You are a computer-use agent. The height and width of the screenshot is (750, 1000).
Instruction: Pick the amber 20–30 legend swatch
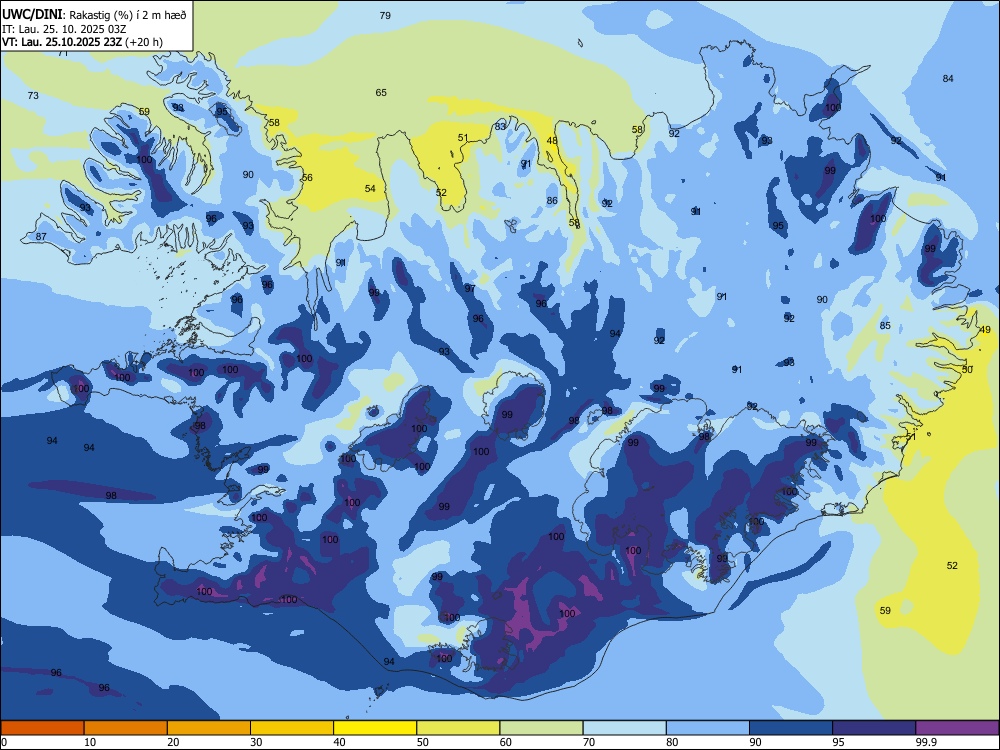click(209, 728)
